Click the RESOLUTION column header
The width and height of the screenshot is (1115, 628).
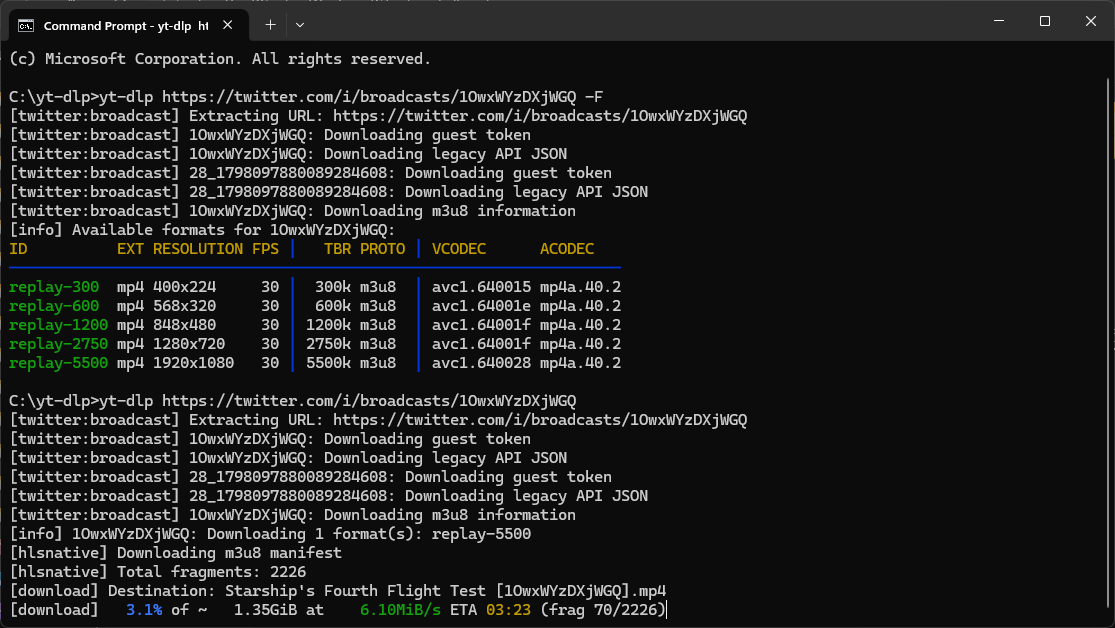[198, 249]
